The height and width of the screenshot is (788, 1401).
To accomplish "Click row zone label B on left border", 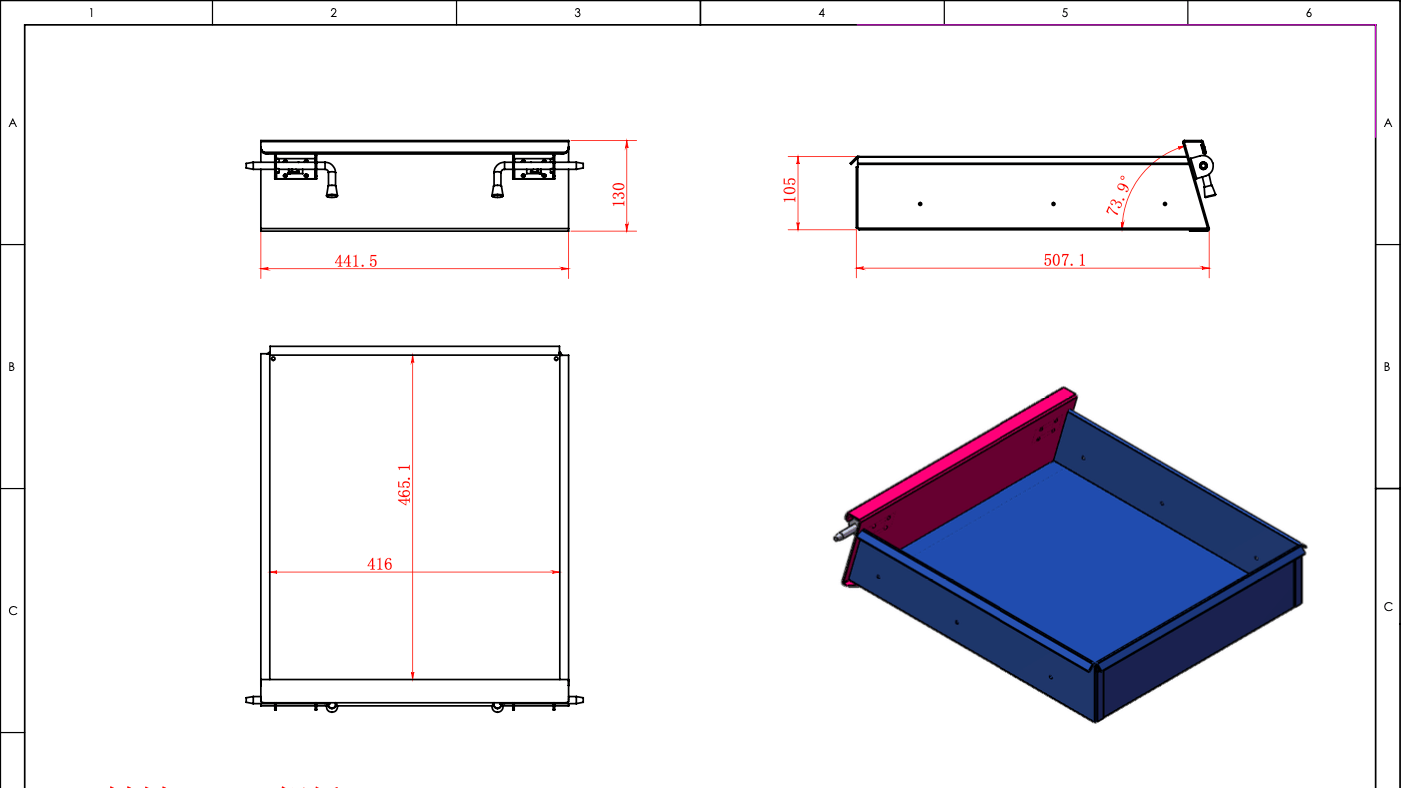I will coord(12,367).
